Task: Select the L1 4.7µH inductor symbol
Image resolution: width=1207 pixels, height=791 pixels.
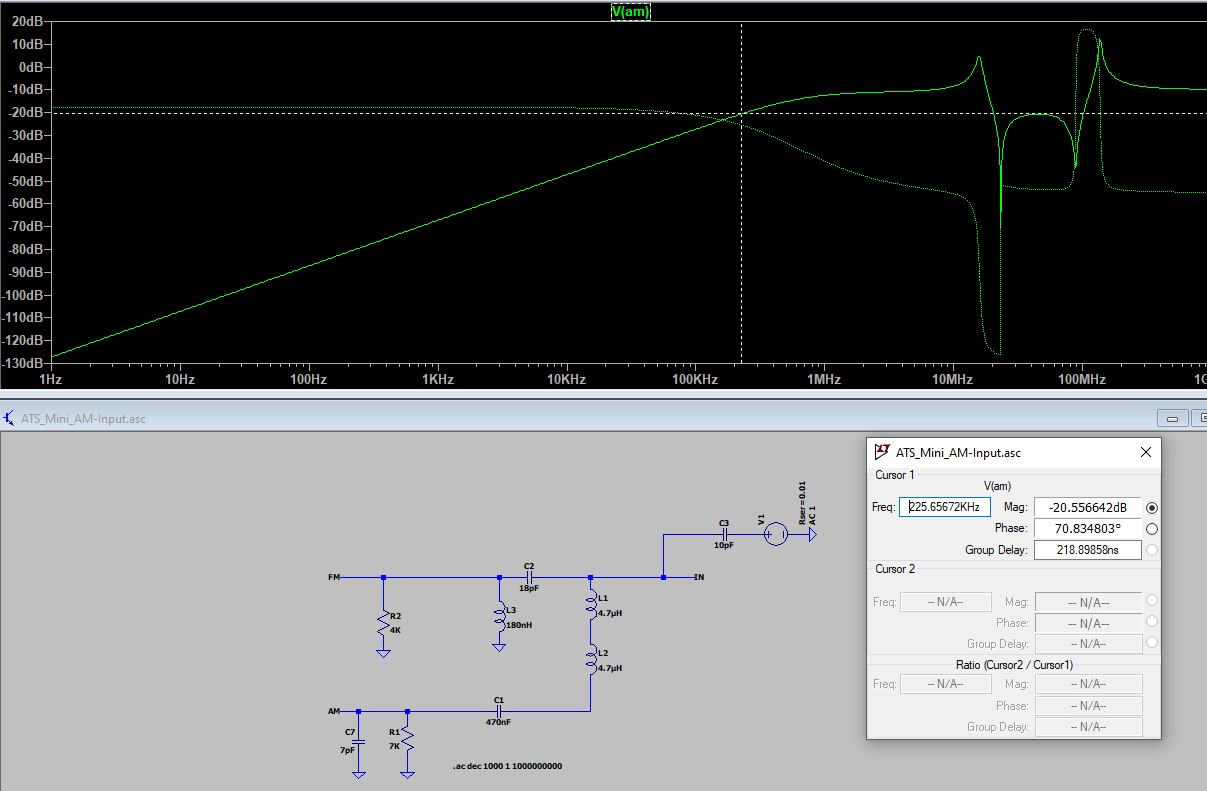Action: coord(591,606)
